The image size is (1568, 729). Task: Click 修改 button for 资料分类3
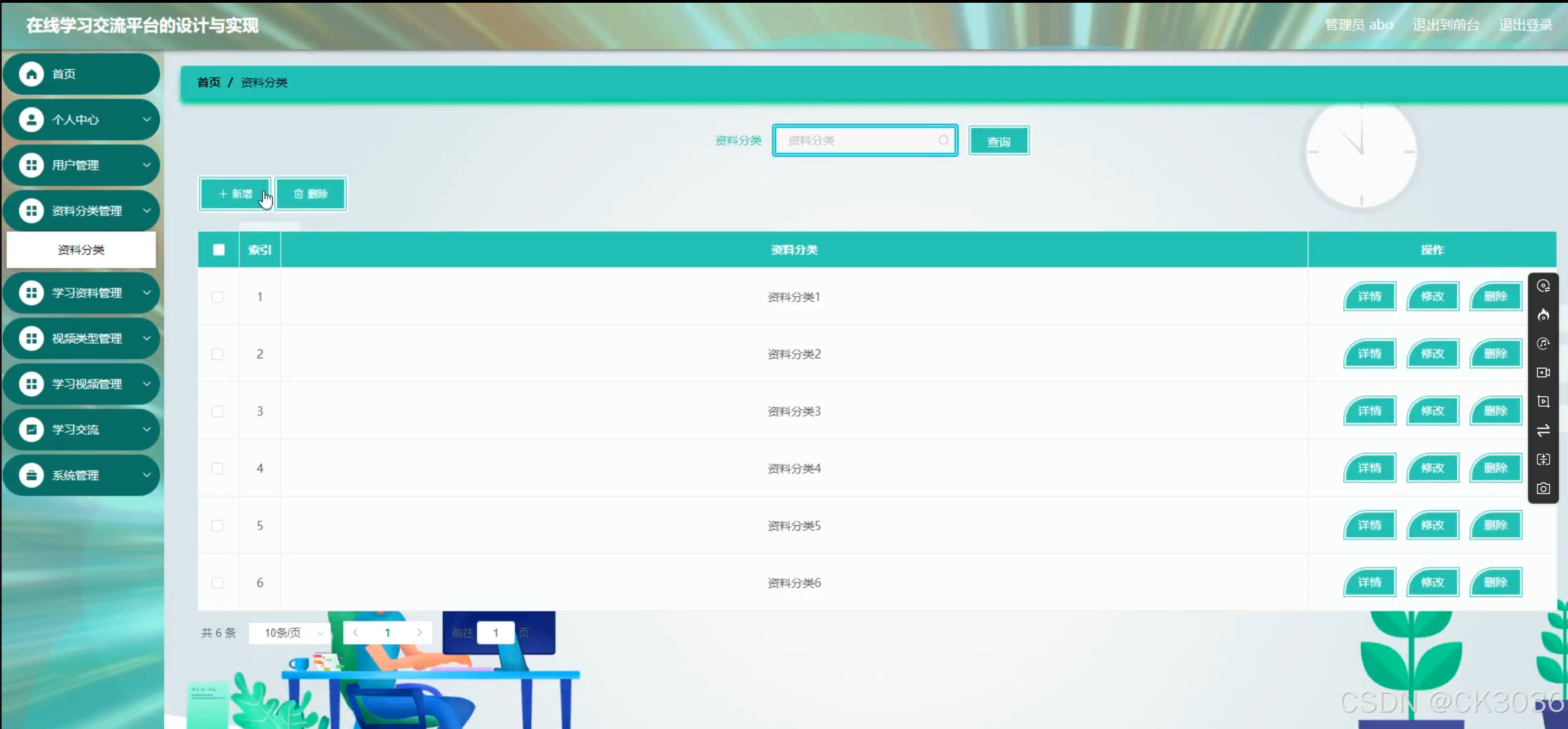tap(1432, 411)
